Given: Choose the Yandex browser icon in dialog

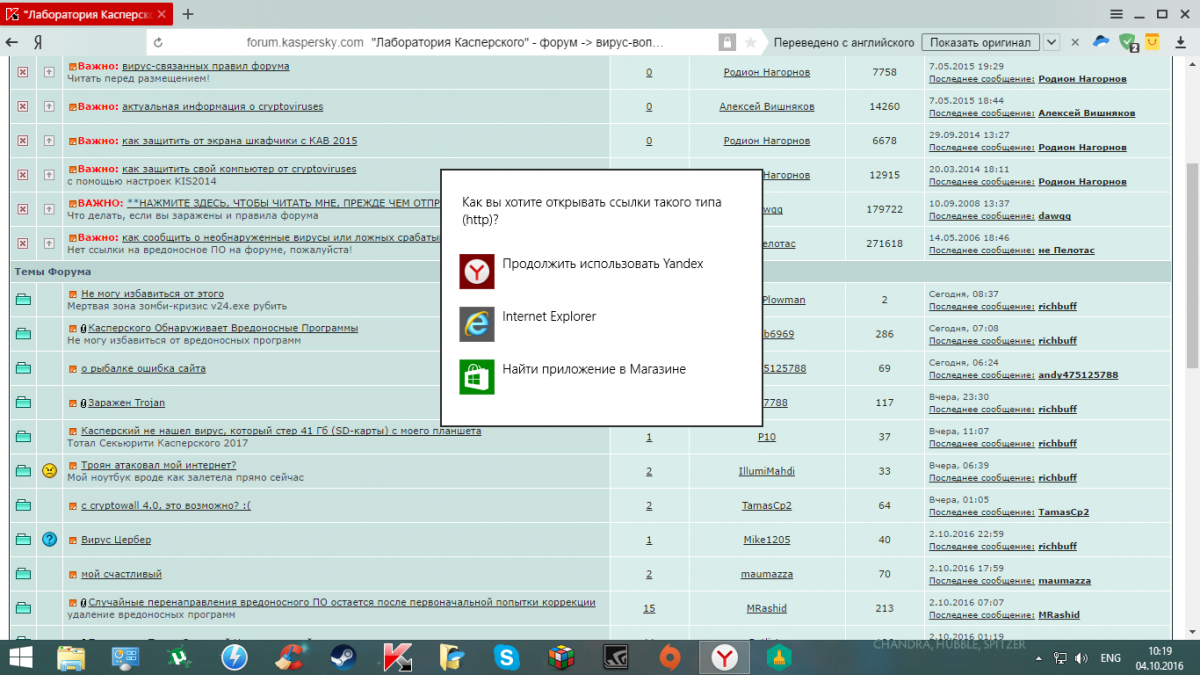Looking at the screenshot, I should point(477,271).
